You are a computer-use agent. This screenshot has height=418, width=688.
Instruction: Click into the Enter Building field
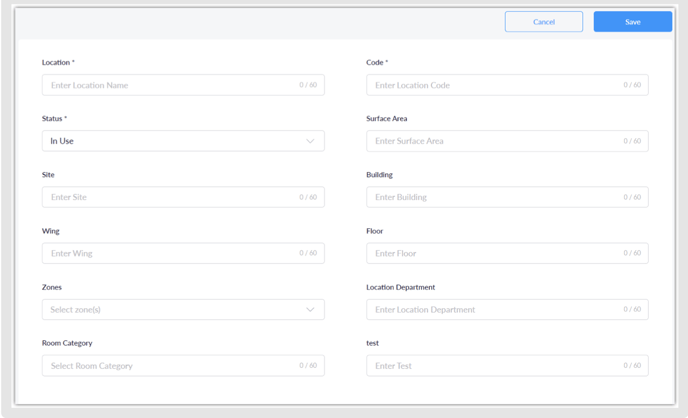507,197
